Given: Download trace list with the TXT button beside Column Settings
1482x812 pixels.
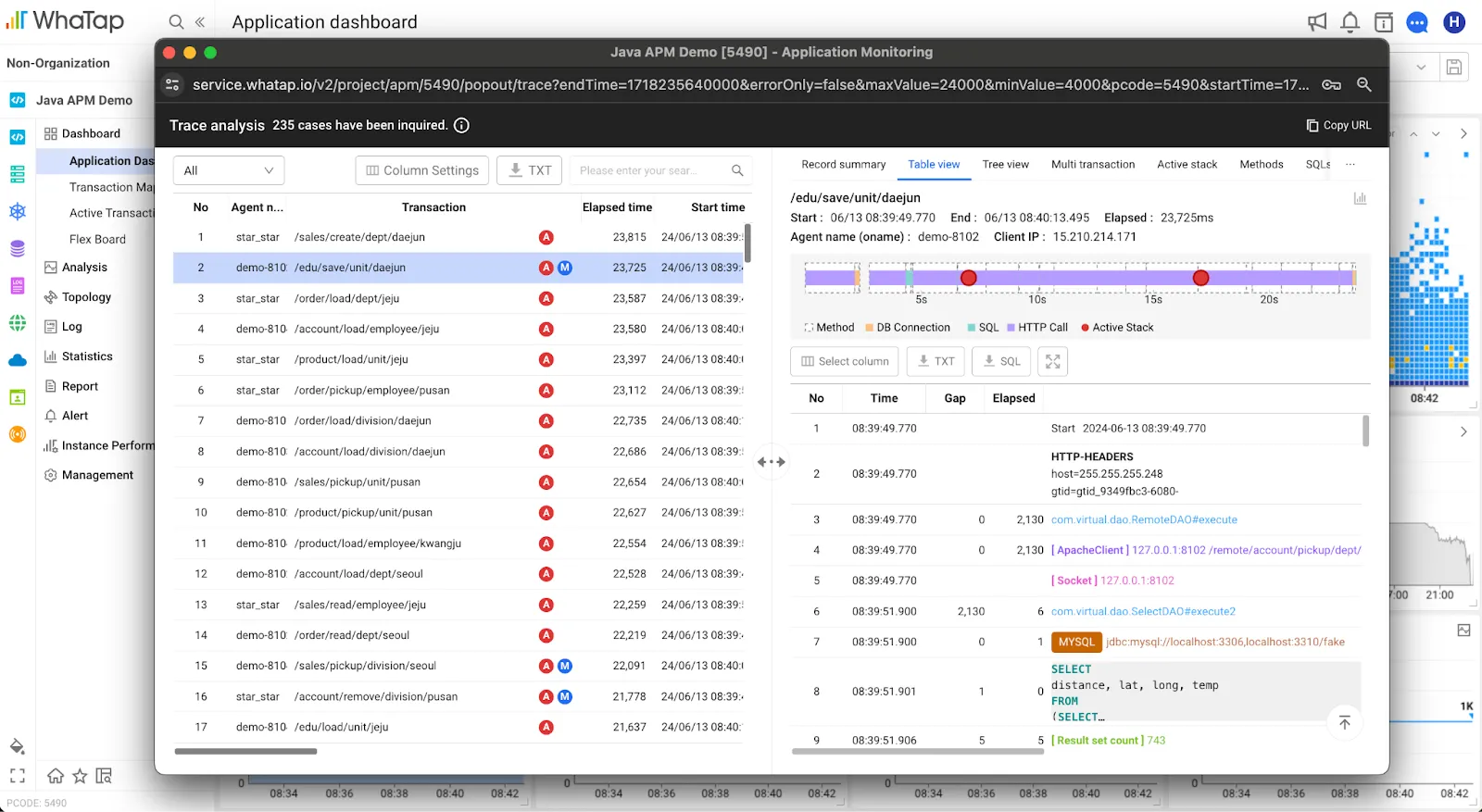Looking at the screenshot, I should [x=530, y=170].
